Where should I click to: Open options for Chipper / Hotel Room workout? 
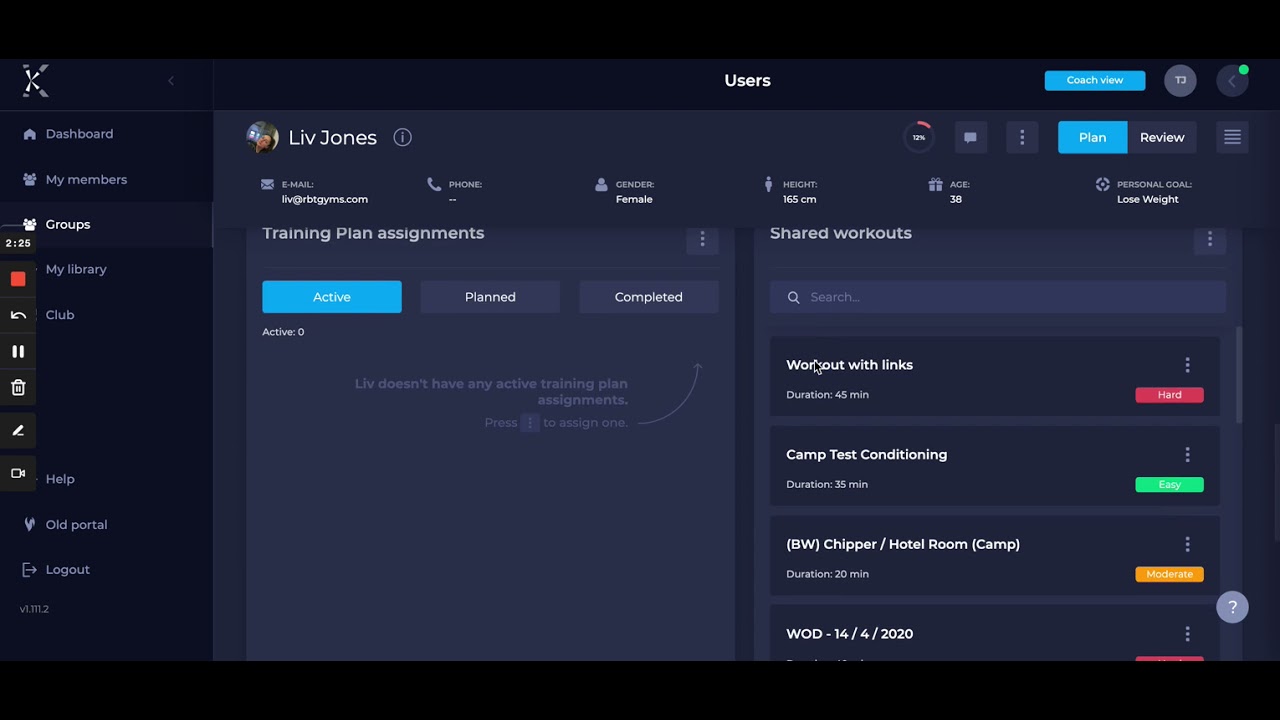1188,545
